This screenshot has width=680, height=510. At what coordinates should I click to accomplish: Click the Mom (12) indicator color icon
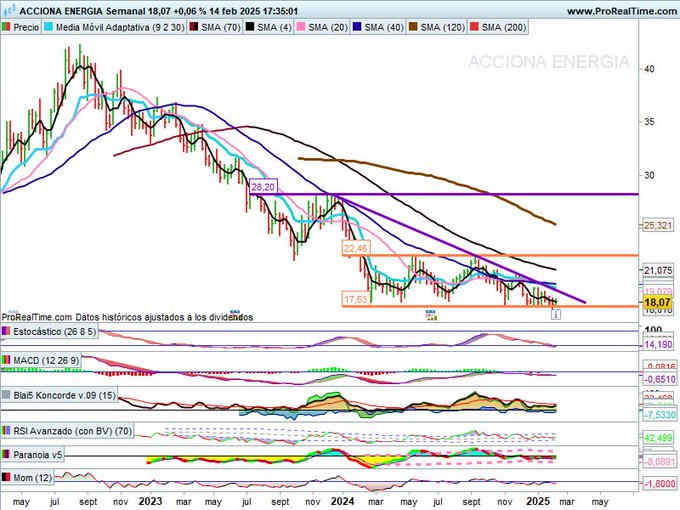(x=6, y=477)
